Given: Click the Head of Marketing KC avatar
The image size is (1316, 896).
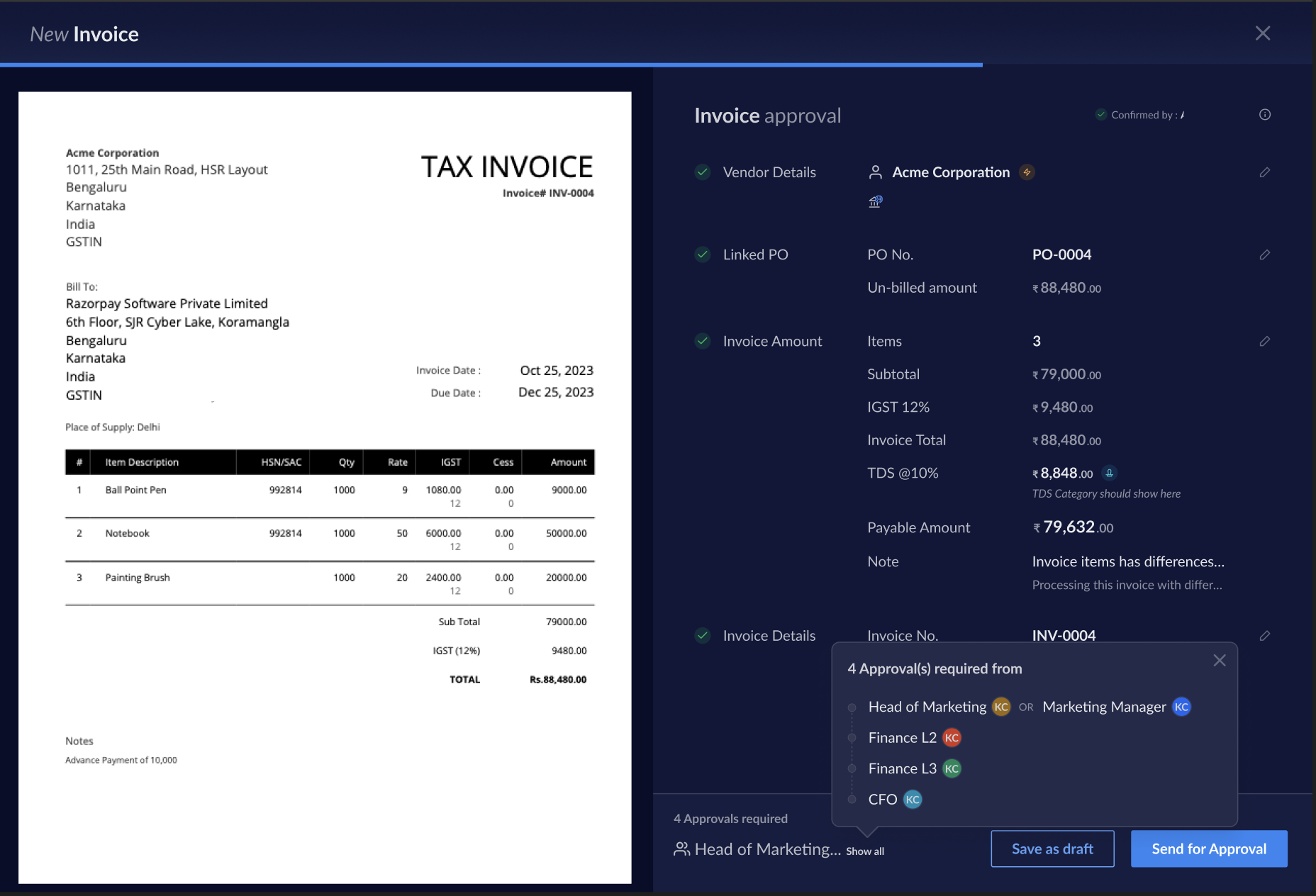Looking at the screenshot, I should coord(1000,707).
